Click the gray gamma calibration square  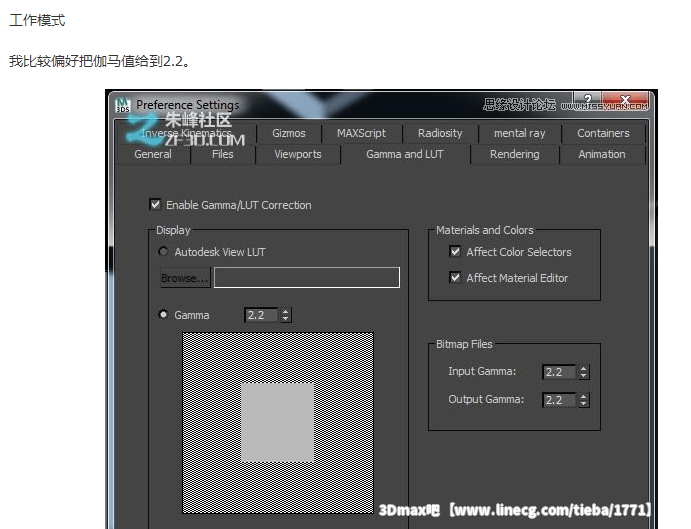click(x=277, y=422)
